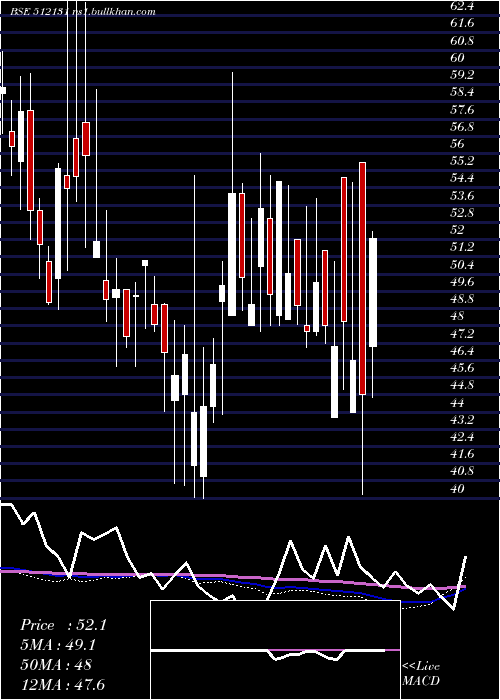Click the 41.6 price axis label
This screenshot has height=700, width=500.
(462, 454)
